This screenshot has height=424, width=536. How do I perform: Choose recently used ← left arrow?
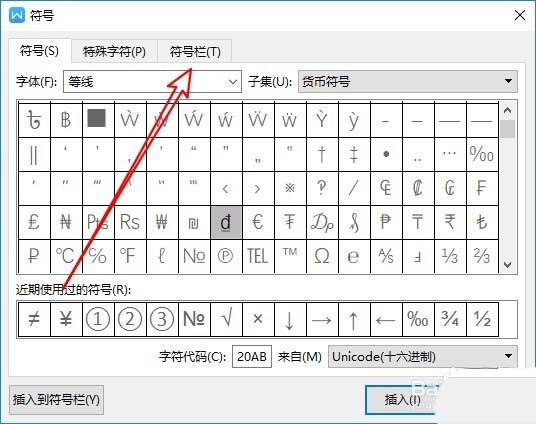pos(386,319)
